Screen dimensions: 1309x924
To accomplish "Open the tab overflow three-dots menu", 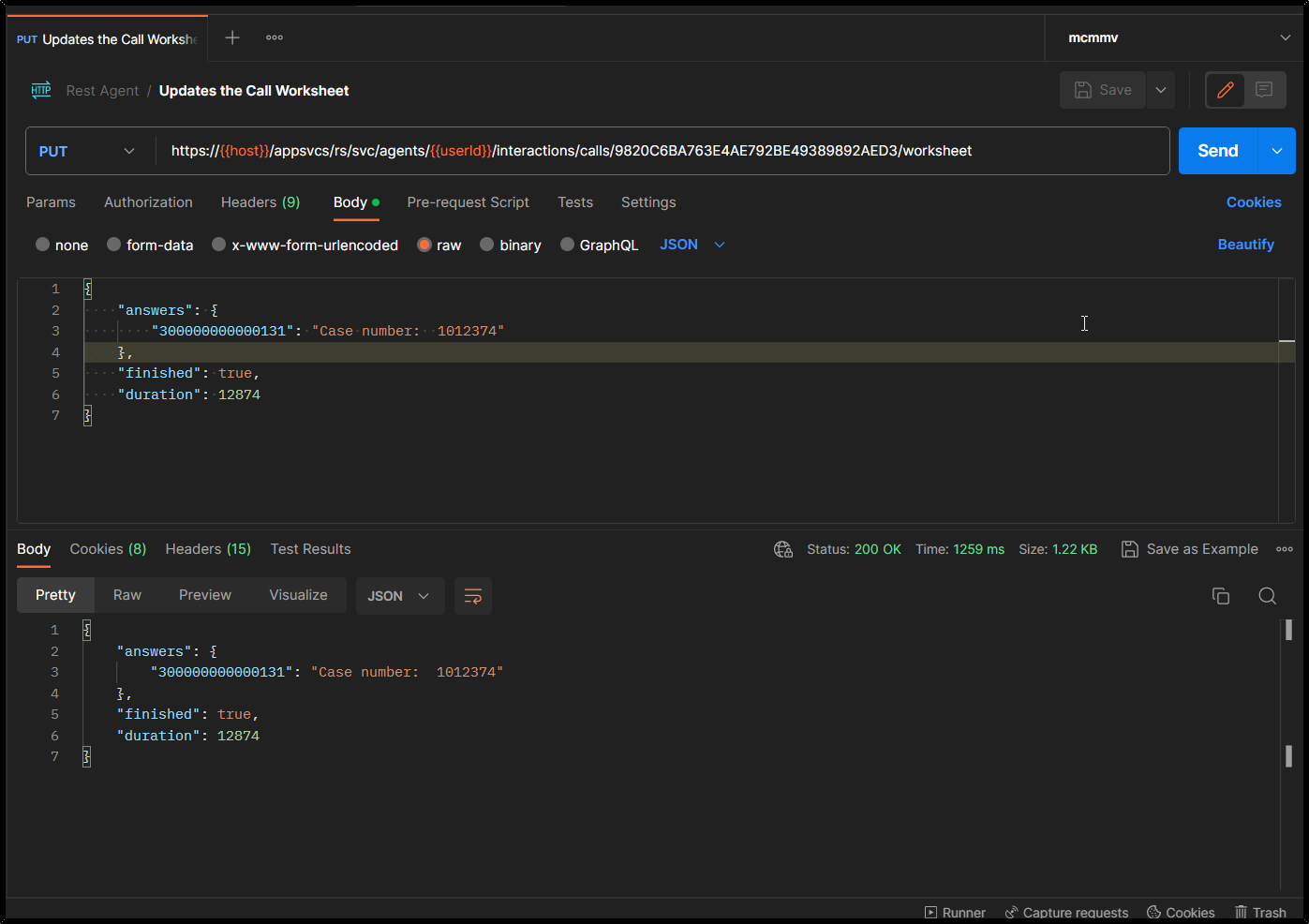I will coord(275,37).
